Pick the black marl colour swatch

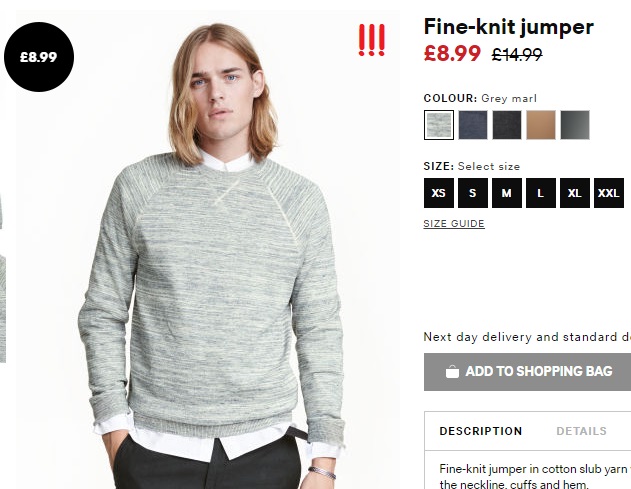coord(507,125)
